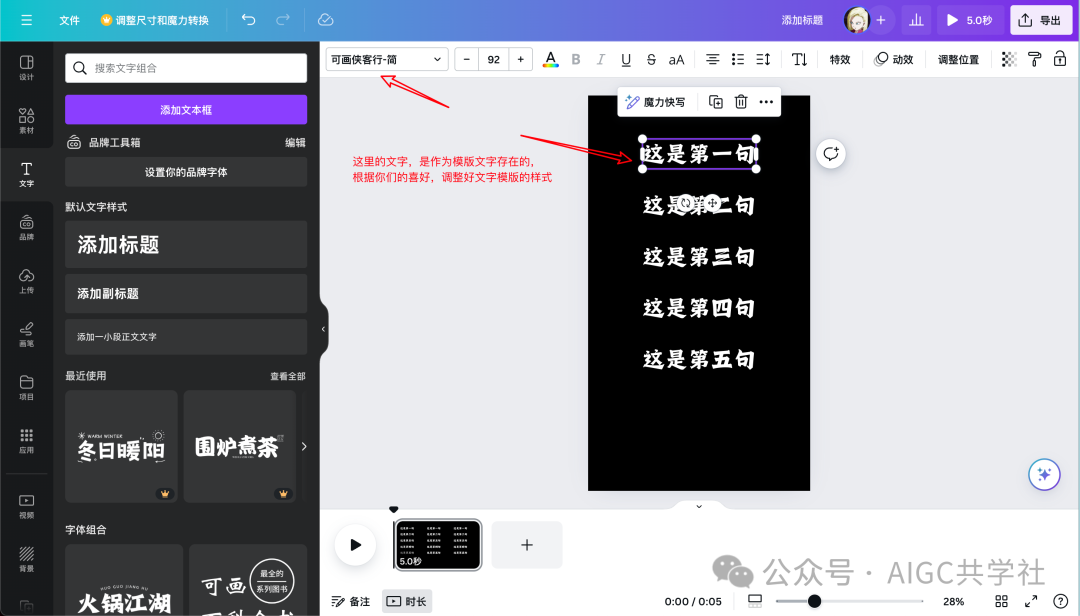Click 添加一小段正文文字 style
This screenshot has height=616, width=1080.
click(x=186, y=337)
